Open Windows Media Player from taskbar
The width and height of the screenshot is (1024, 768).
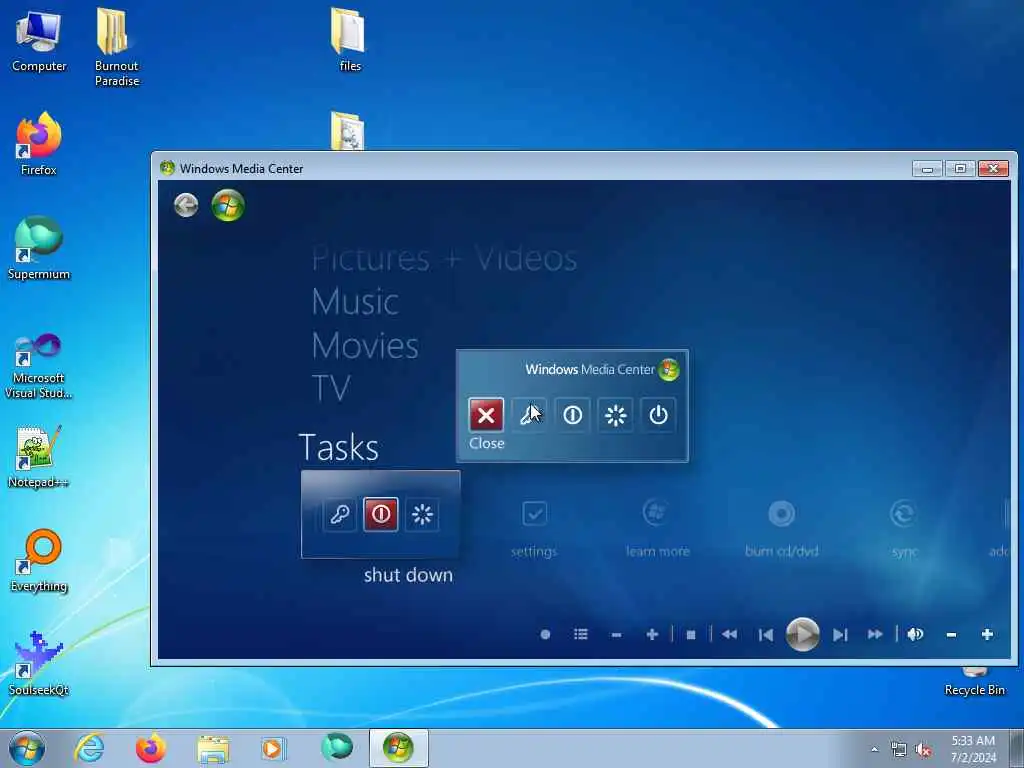click(274, 748)
